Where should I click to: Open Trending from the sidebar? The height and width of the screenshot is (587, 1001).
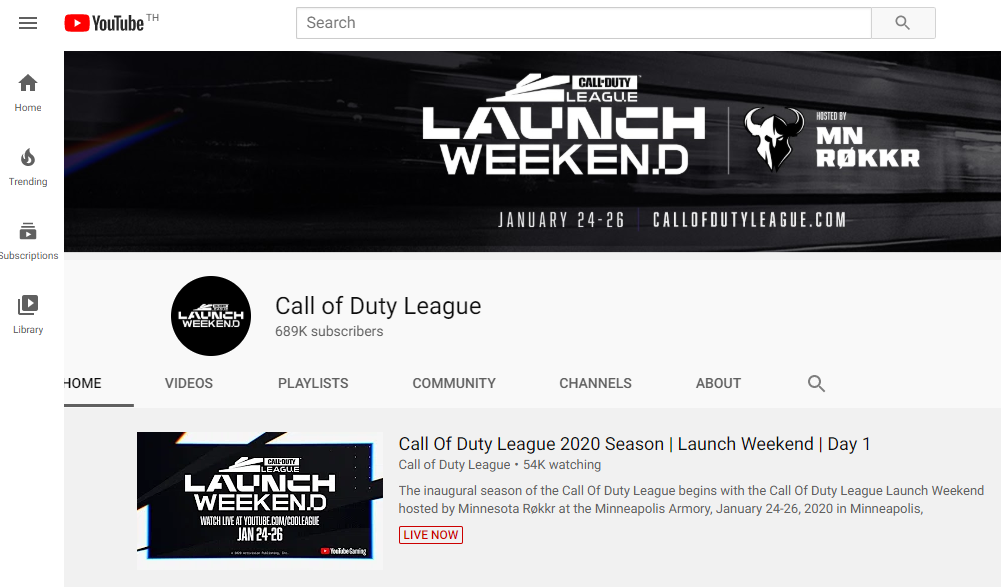(28, 167)
